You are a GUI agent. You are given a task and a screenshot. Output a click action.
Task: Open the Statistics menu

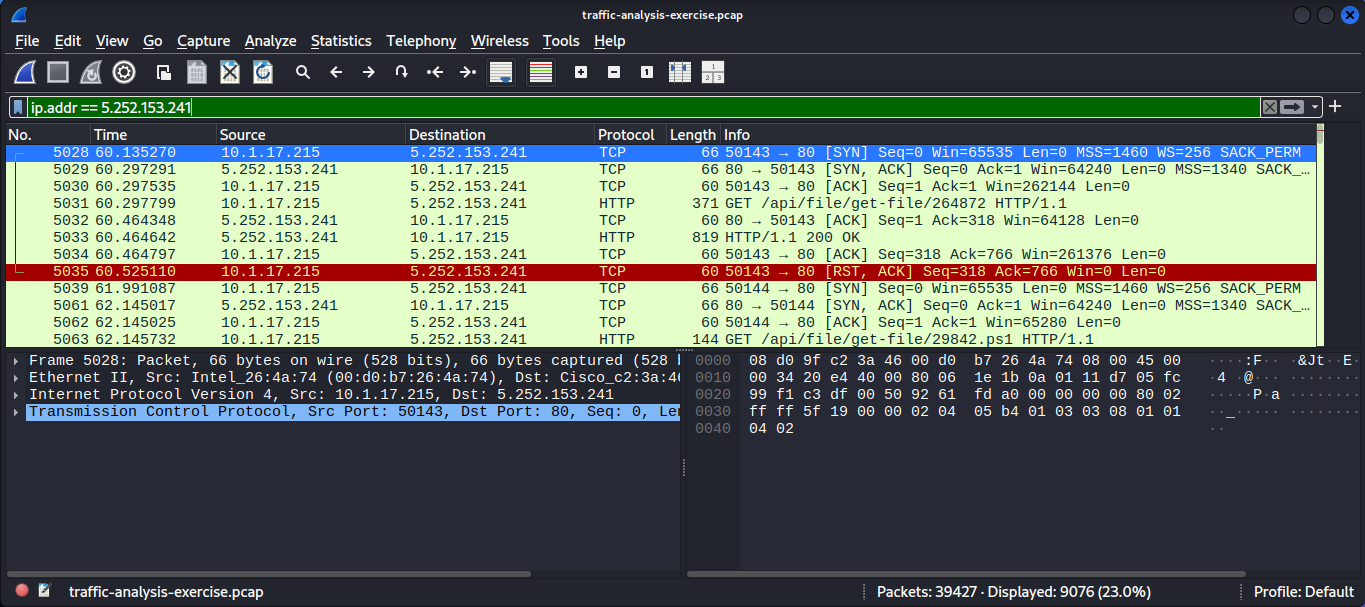tap(341, 41)
